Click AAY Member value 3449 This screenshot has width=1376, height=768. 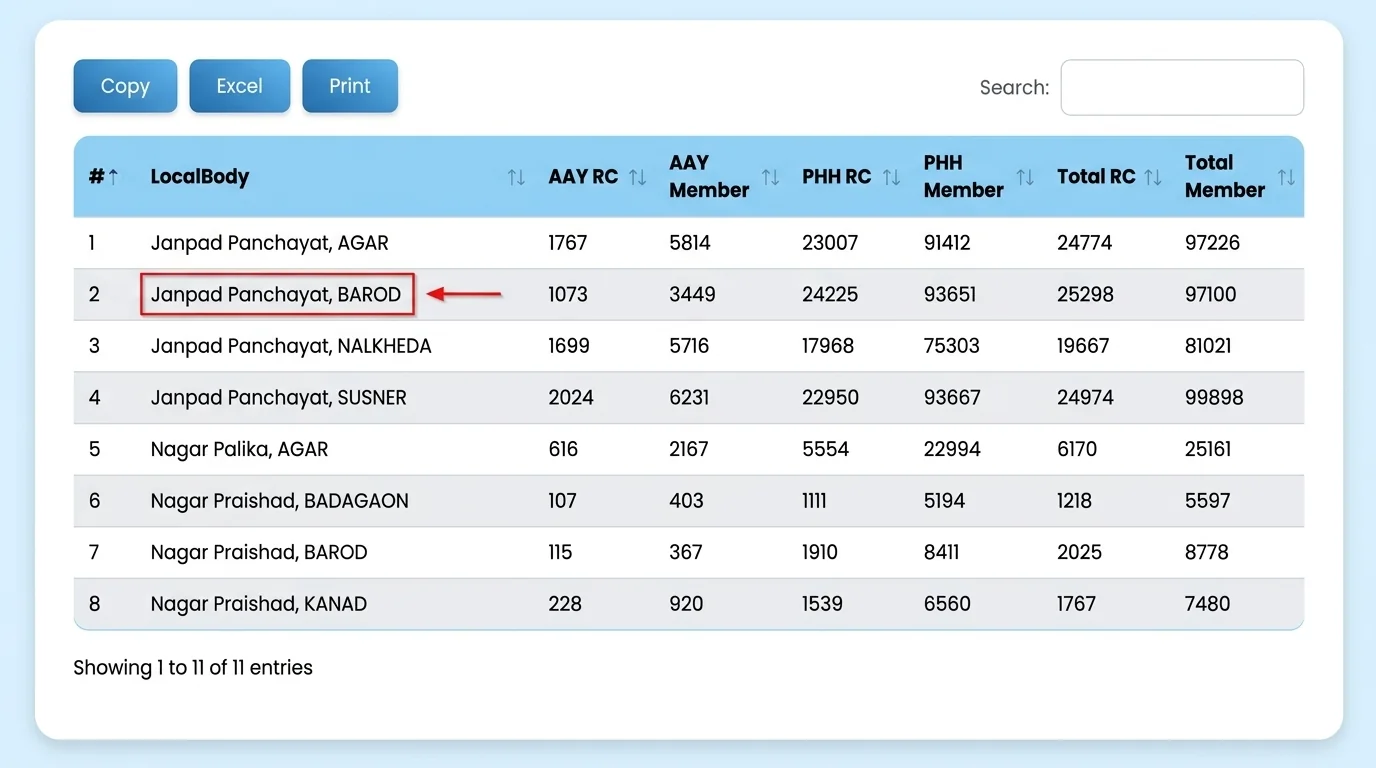point(692,294)
